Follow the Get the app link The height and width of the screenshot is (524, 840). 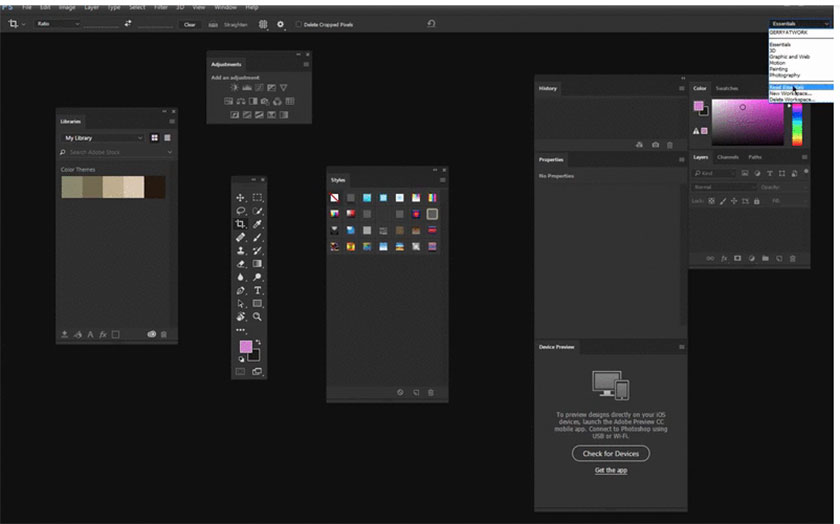pos(611,470)
